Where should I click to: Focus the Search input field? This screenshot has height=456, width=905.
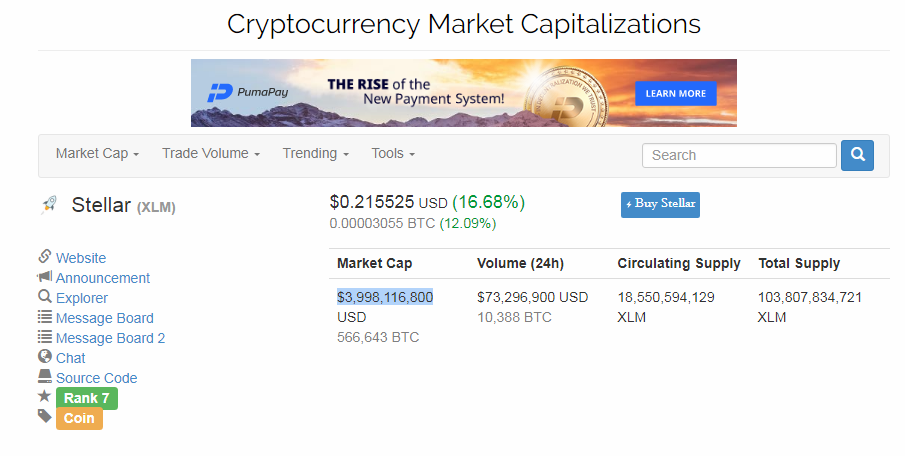(739, 155)
